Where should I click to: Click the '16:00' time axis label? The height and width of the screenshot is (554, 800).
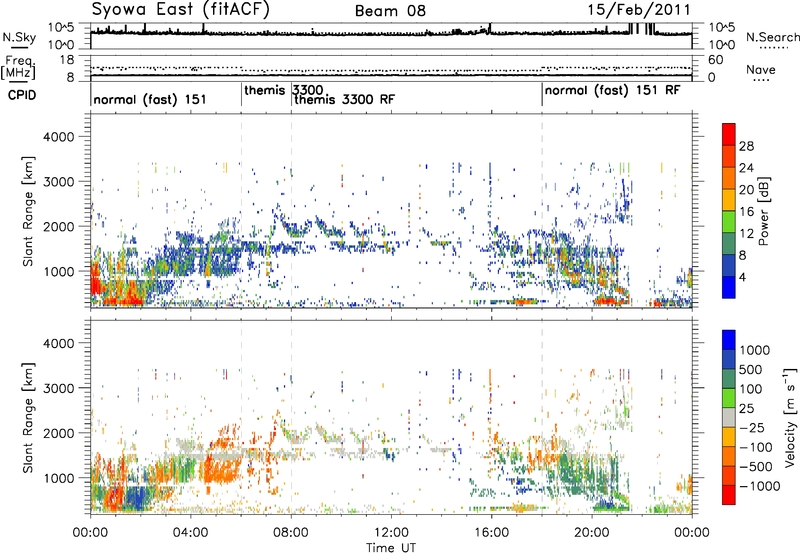click(x=491, y=533)
